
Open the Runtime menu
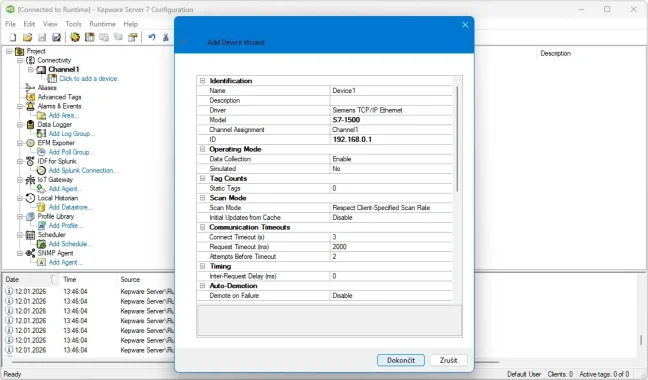click(102, 24)
